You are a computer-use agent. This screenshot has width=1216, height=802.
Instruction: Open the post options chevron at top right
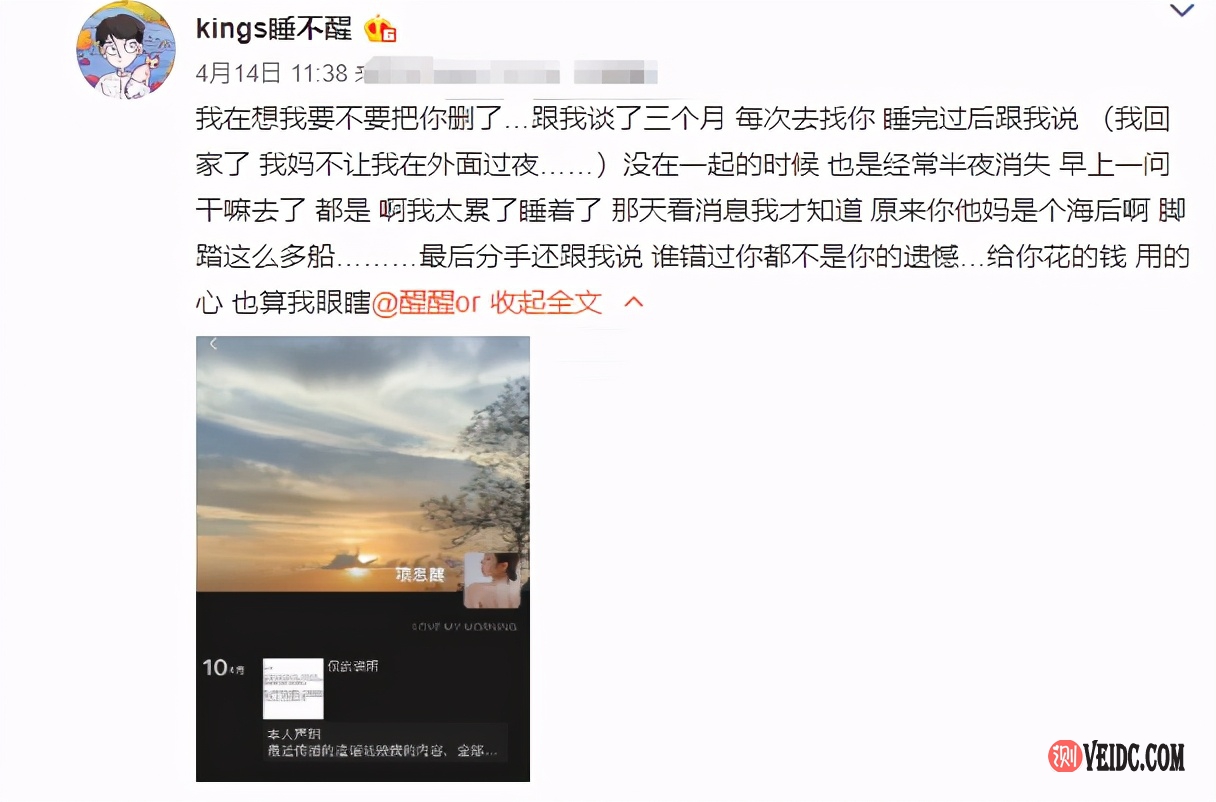pyautogui.click(x=1181, y=12)
